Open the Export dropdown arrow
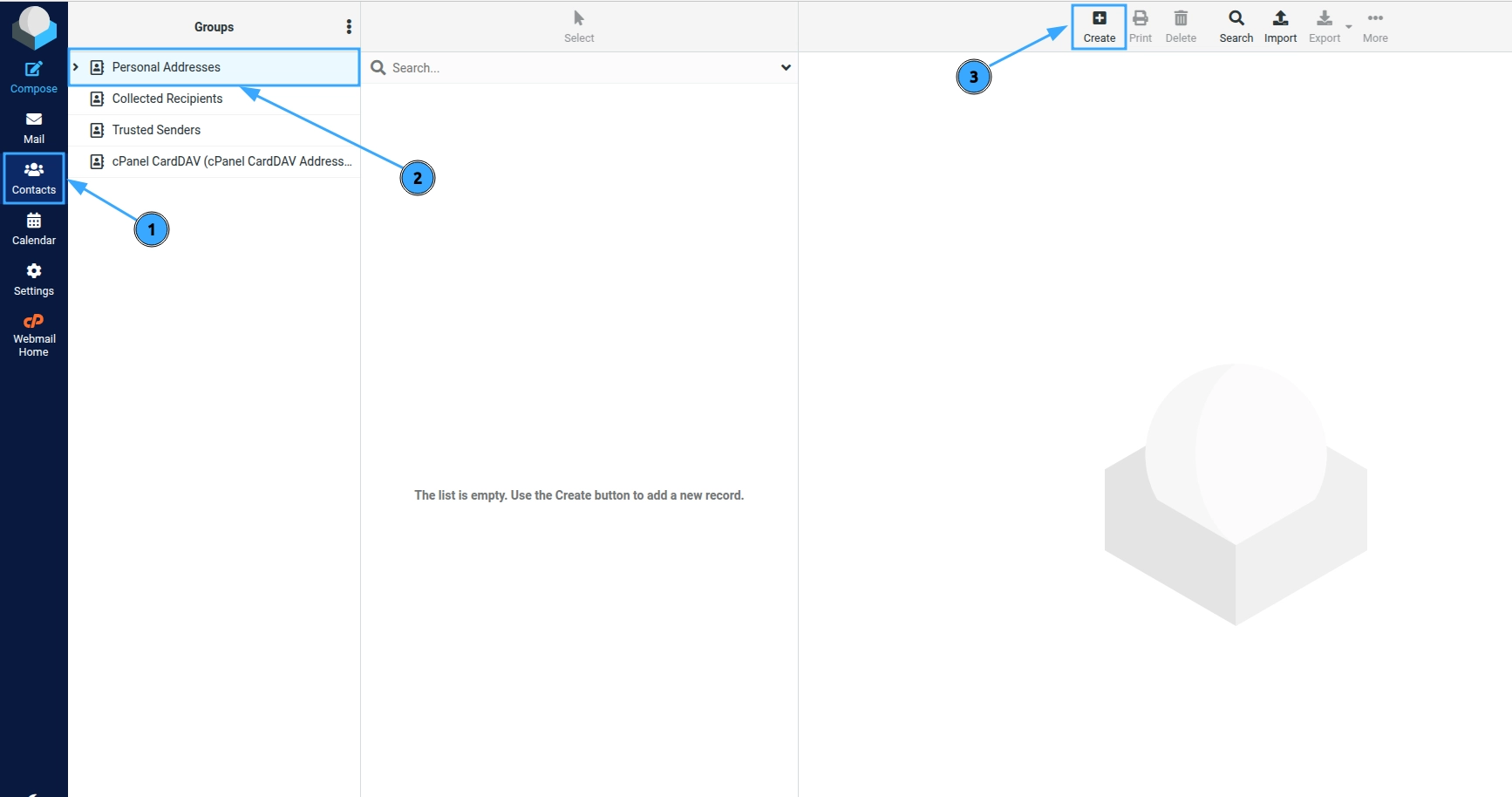1512x797 pixels. tap(1349, 27)
